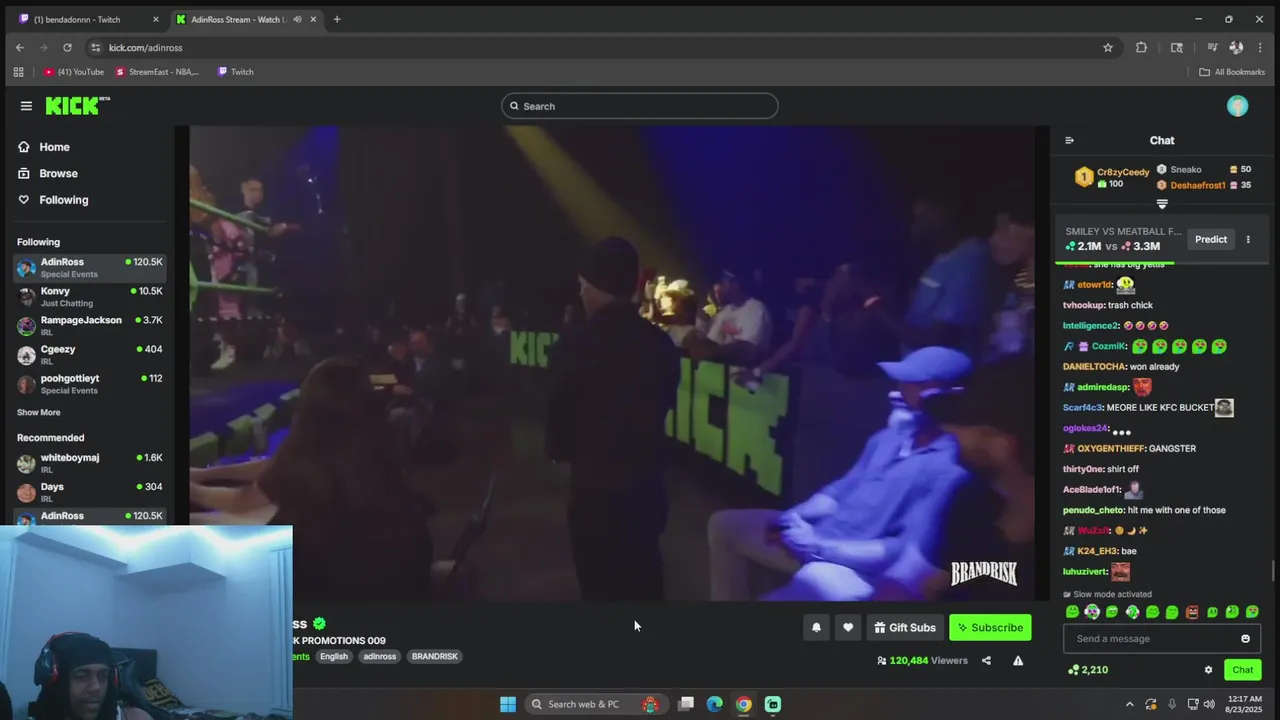Screen dimensions: 1280x720
Task: Open All Bookmarks folder
Action: 1232,72
